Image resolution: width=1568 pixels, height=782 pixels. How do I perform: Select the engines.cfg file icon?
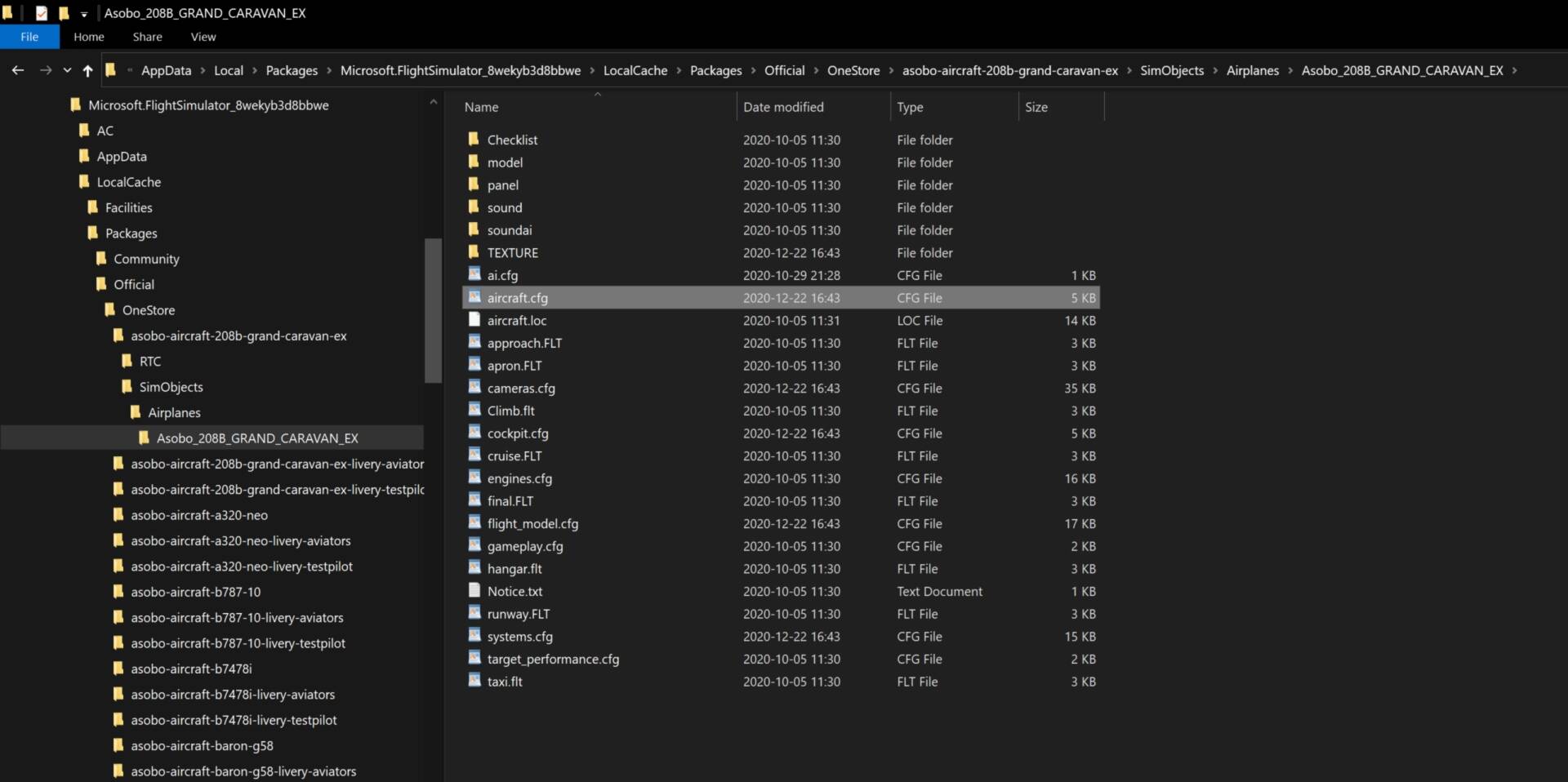[x=474, y=478]
